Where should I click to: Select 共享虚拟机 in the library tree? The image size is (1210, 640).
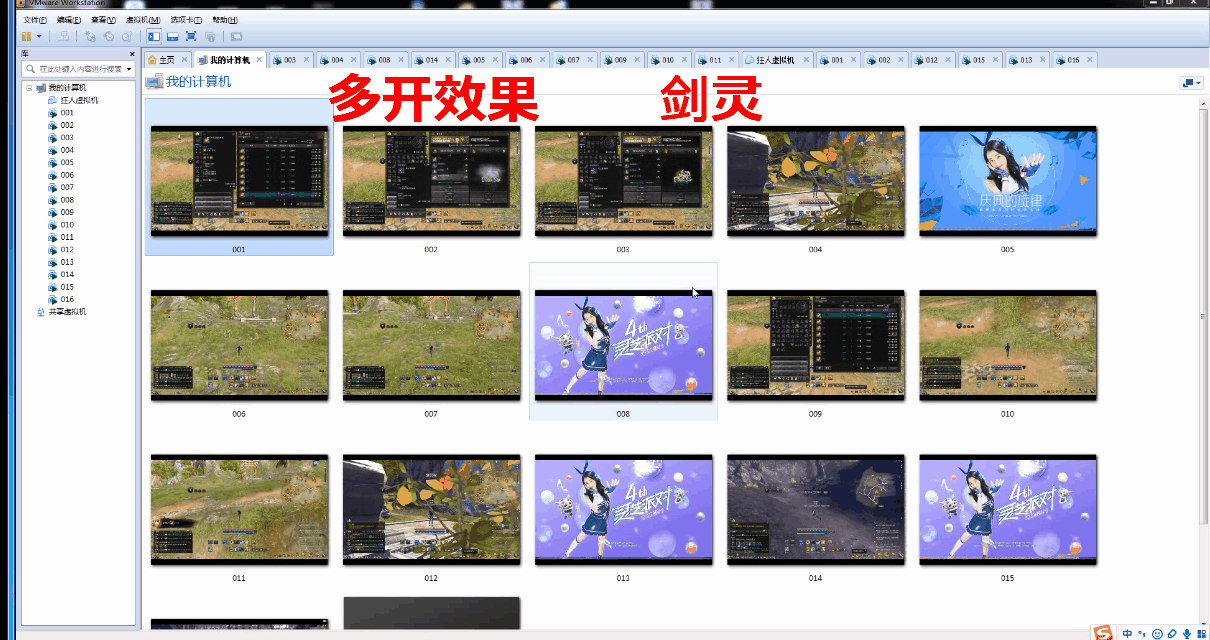(67, 312)
